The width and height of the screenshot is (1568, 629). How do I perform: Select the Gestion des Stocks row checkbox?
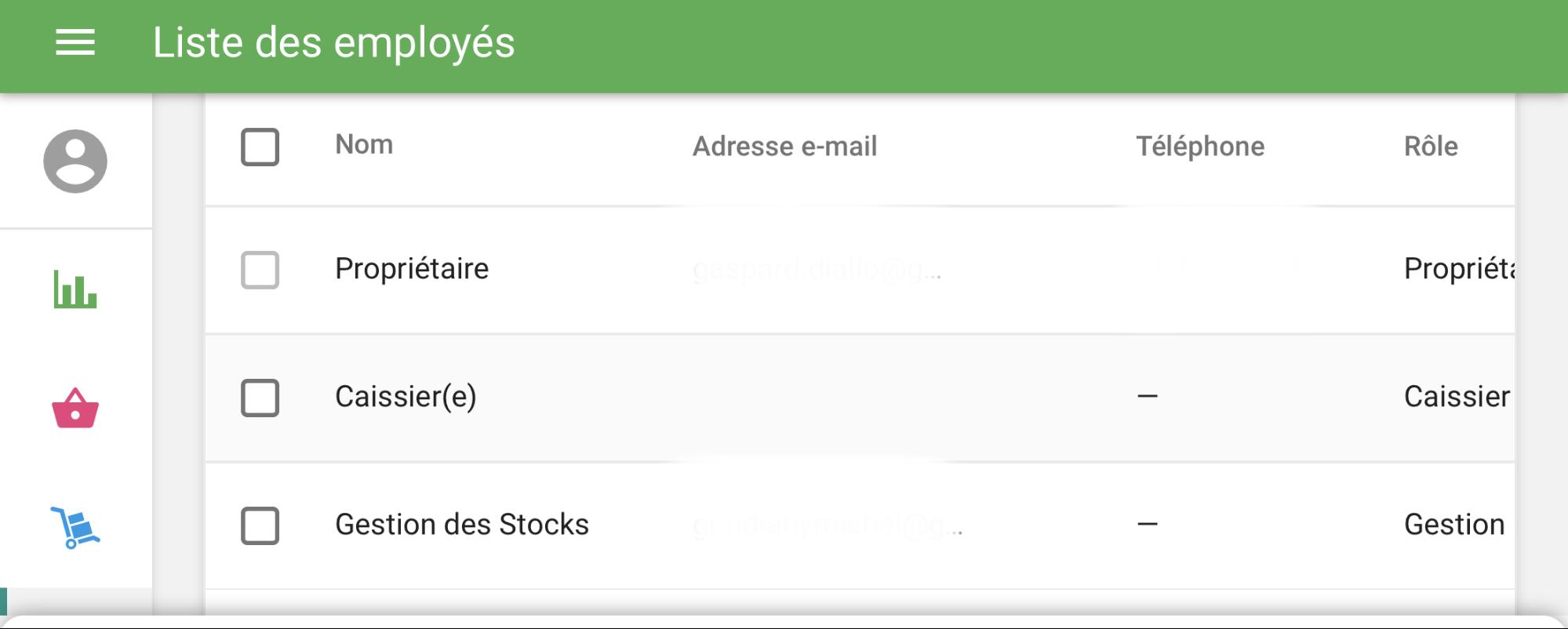260,525
